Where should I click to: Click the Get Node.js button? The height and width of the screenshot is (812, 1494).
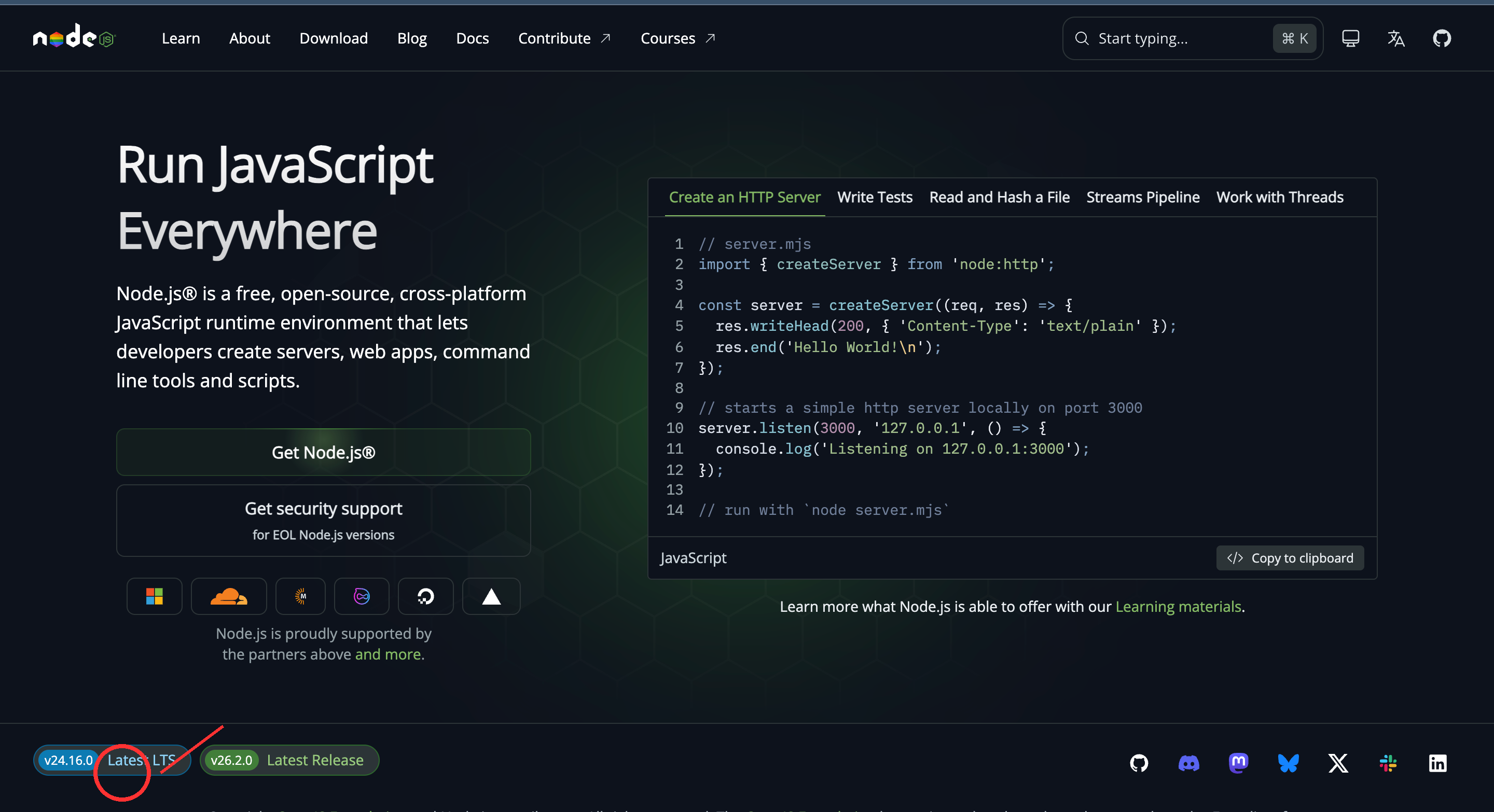pos(324,452)
